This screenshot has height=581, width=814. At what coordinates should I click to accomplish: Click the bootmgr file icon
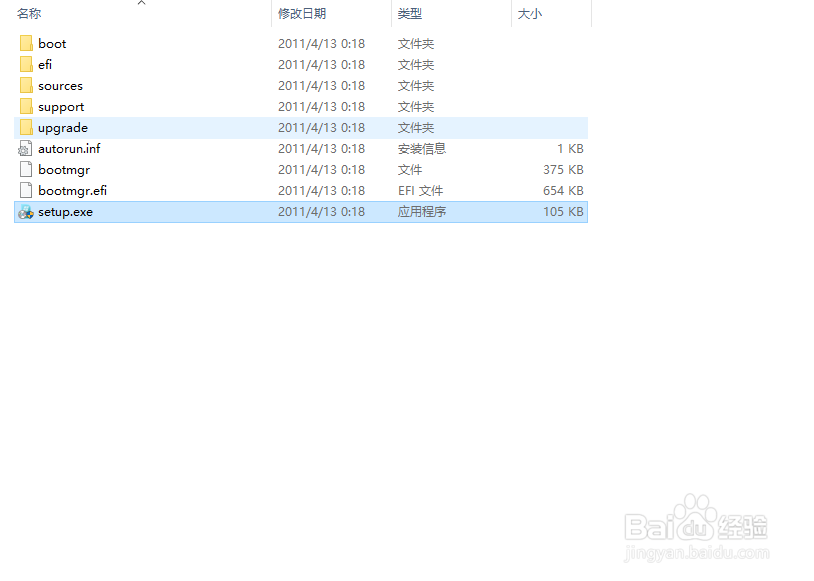click(24, 169)
